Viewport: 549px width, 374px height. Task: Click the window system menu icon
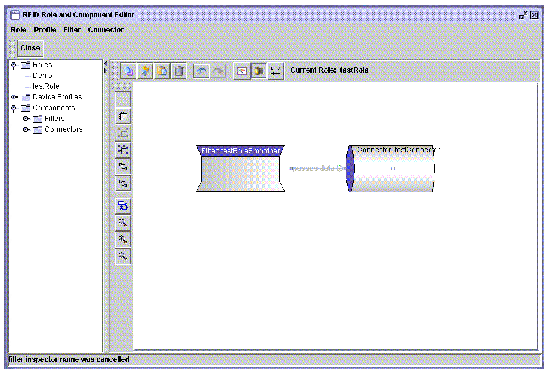tap(15, 15)
